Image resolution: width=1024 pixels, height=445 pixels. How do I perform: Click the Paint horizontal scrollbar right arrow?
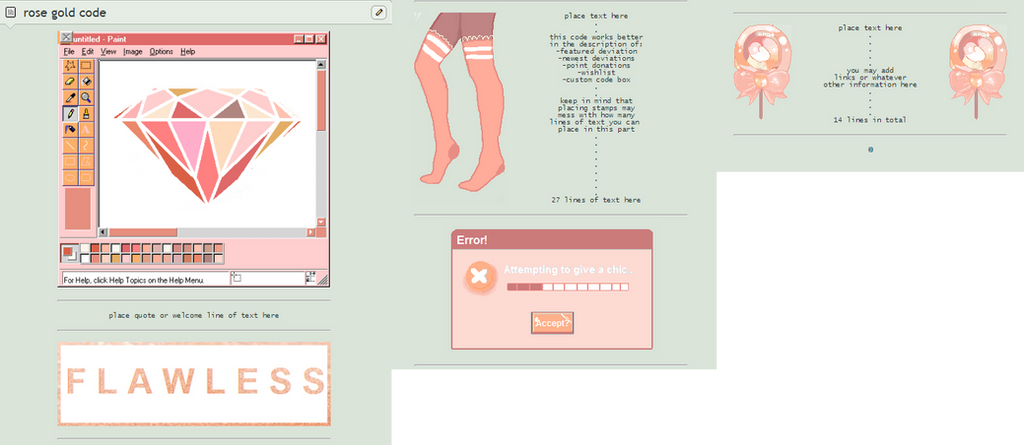click(x=311, y=232)
